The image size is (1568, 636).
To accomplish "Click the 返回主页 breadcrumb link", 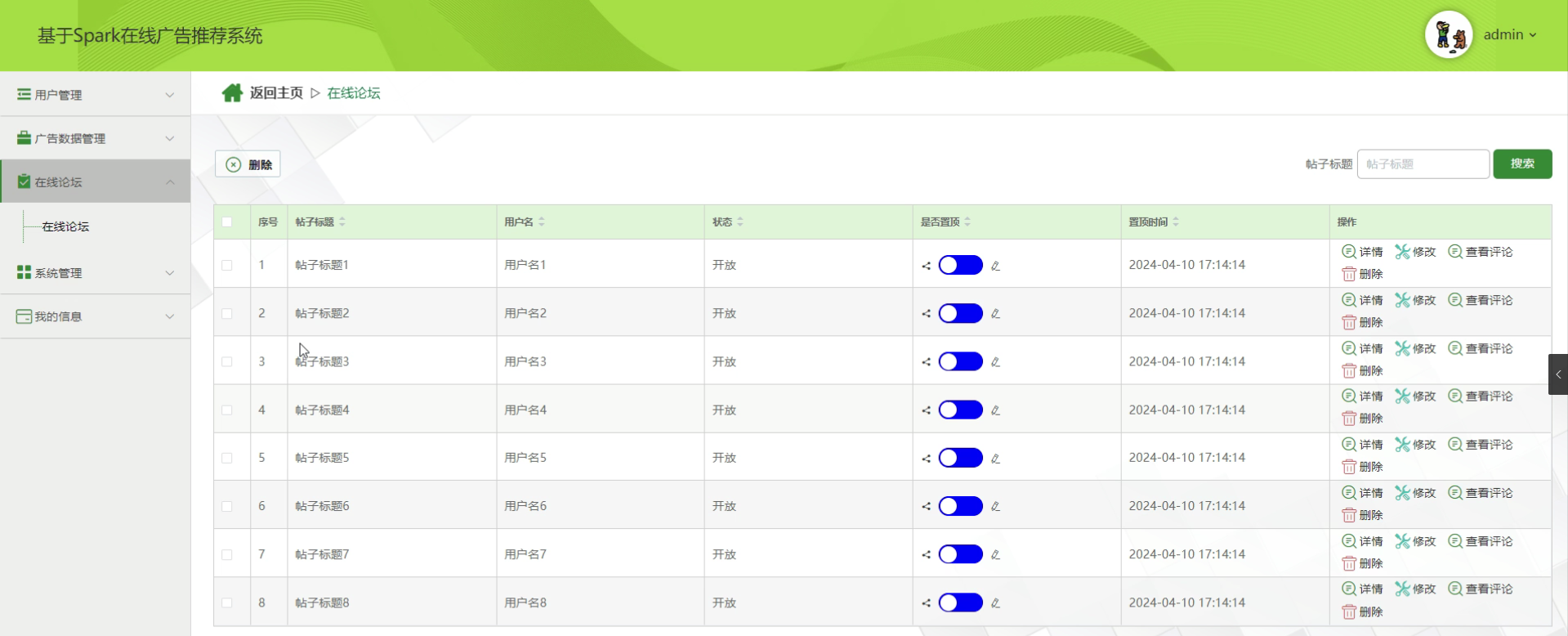I will pyautogui.click(x=276, y=93).
